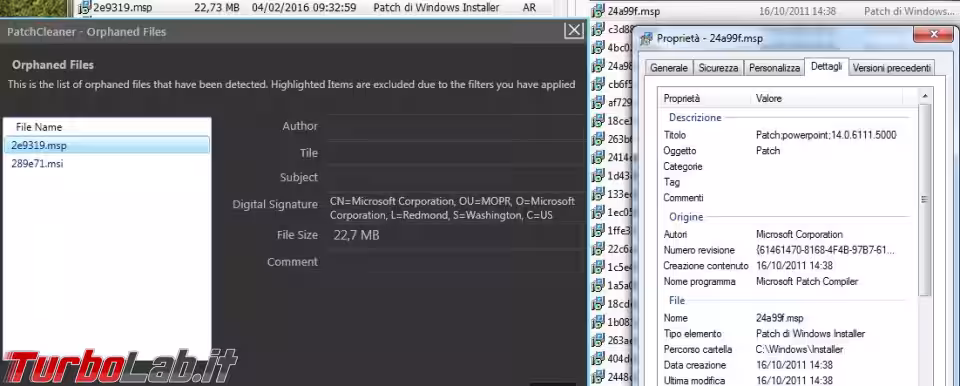This screenshot has height=386, width=960.
Task: Select the file icon beside 1b08 entry
Action: pos(598,322)
